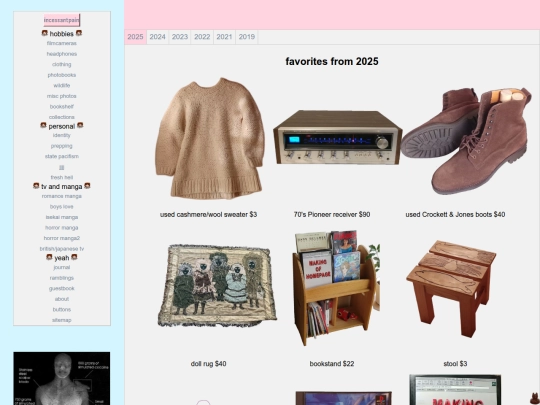Go to the clothing page
Image resolution: width=540 pixels, height=405 pixels.
click(62, 64)
